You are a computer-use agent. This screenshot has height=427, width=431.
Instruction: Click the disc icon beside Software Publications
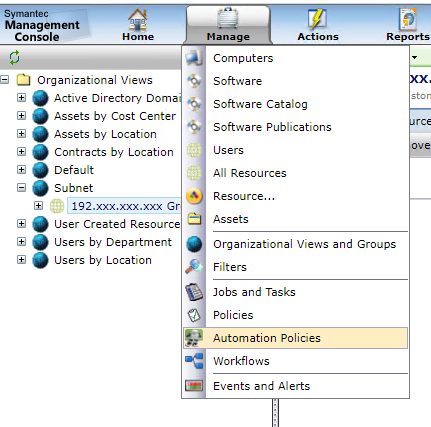pyautogui.click(x=194, y=127)
